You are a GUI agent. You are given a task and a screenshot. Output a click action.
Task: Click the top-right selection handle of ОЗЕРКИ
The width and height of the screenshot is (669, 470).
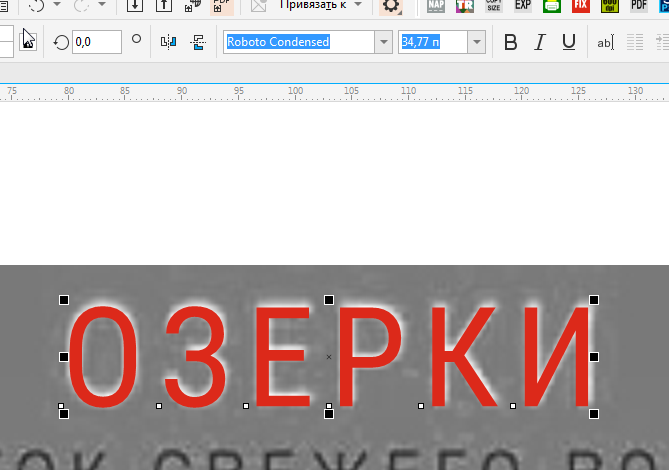point(594,300)
